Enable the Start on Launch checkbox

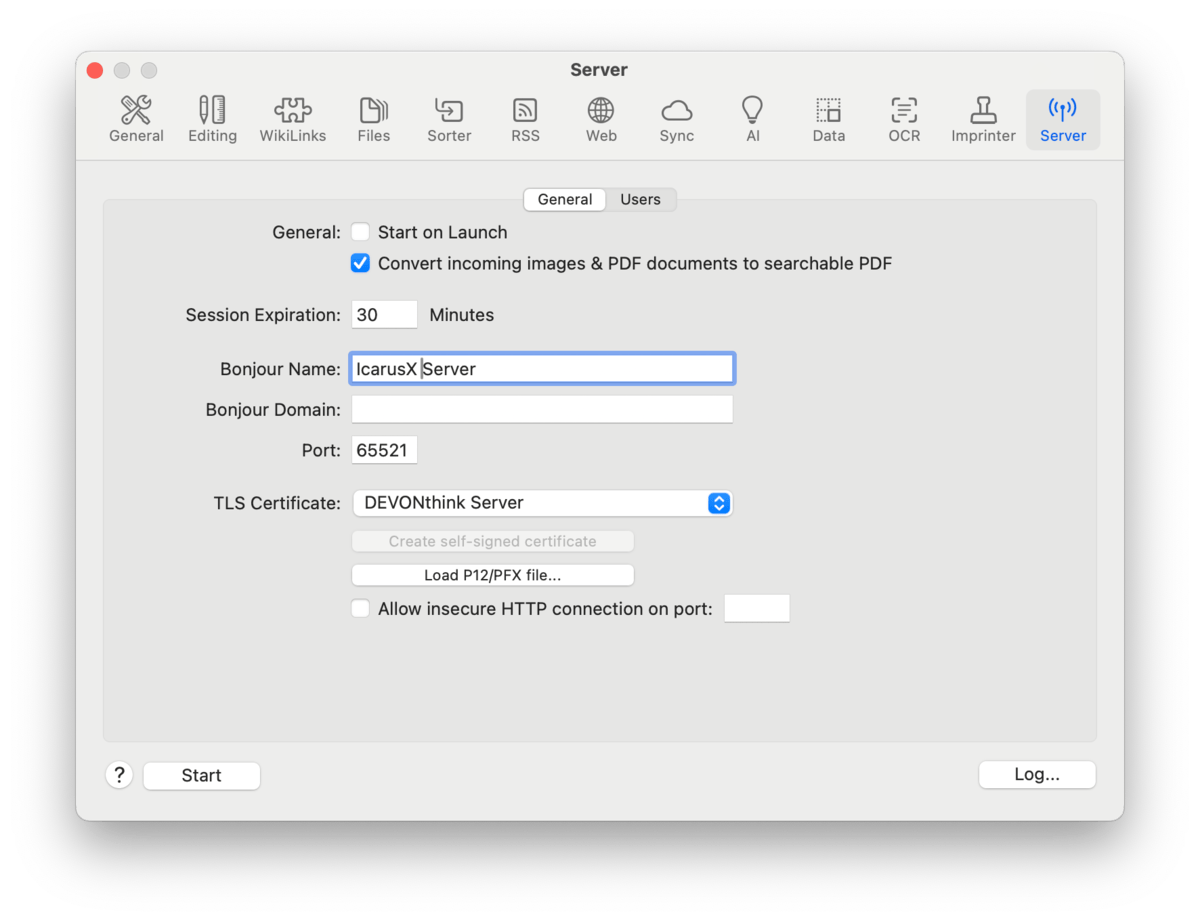click(361, 233)
